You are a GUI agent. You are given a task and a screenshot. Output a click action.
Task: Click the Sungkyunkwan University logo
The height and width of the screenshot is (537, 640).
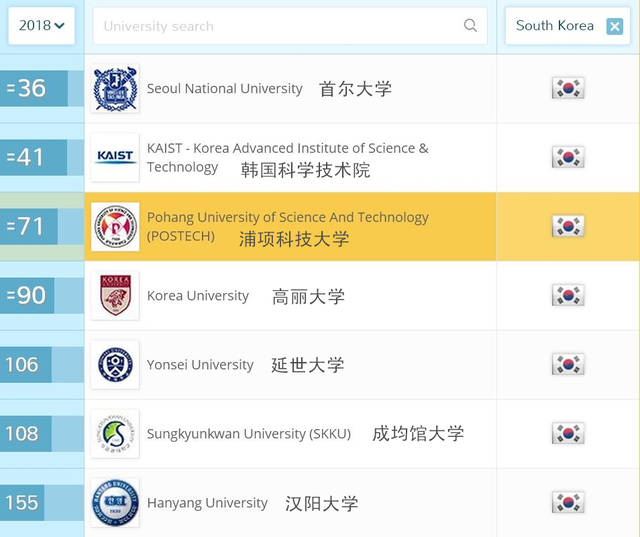(115, 433)
